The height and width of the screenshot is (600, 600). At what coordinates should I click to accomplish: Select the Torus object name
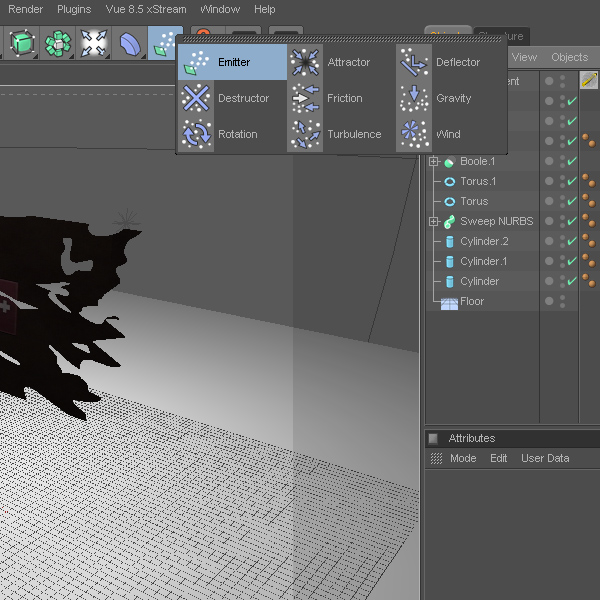coord(474,201)
